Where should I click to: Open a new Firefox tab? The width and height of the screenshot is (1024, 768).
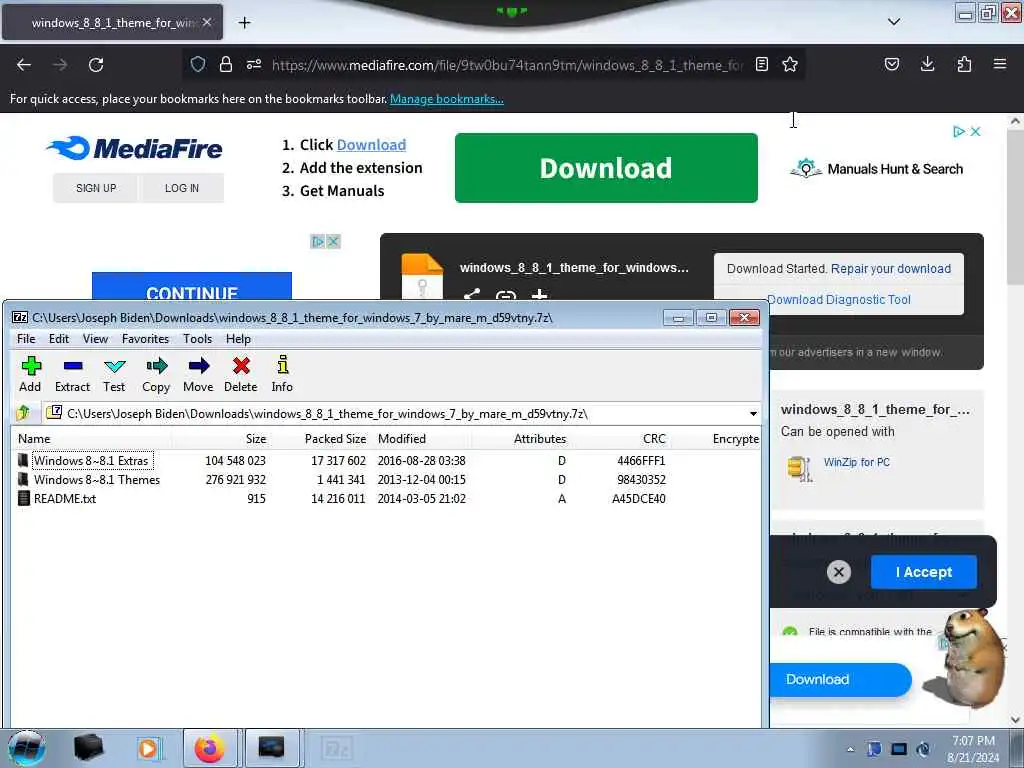tap(244, 23)
